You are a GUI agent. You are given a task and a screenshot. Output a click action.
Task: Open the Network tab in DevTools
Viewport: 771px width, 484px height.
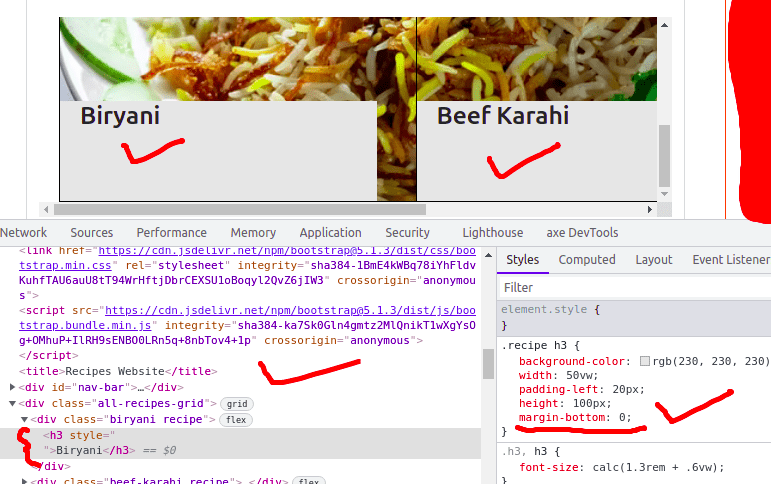pyautogui.click(x=23, y=232)
